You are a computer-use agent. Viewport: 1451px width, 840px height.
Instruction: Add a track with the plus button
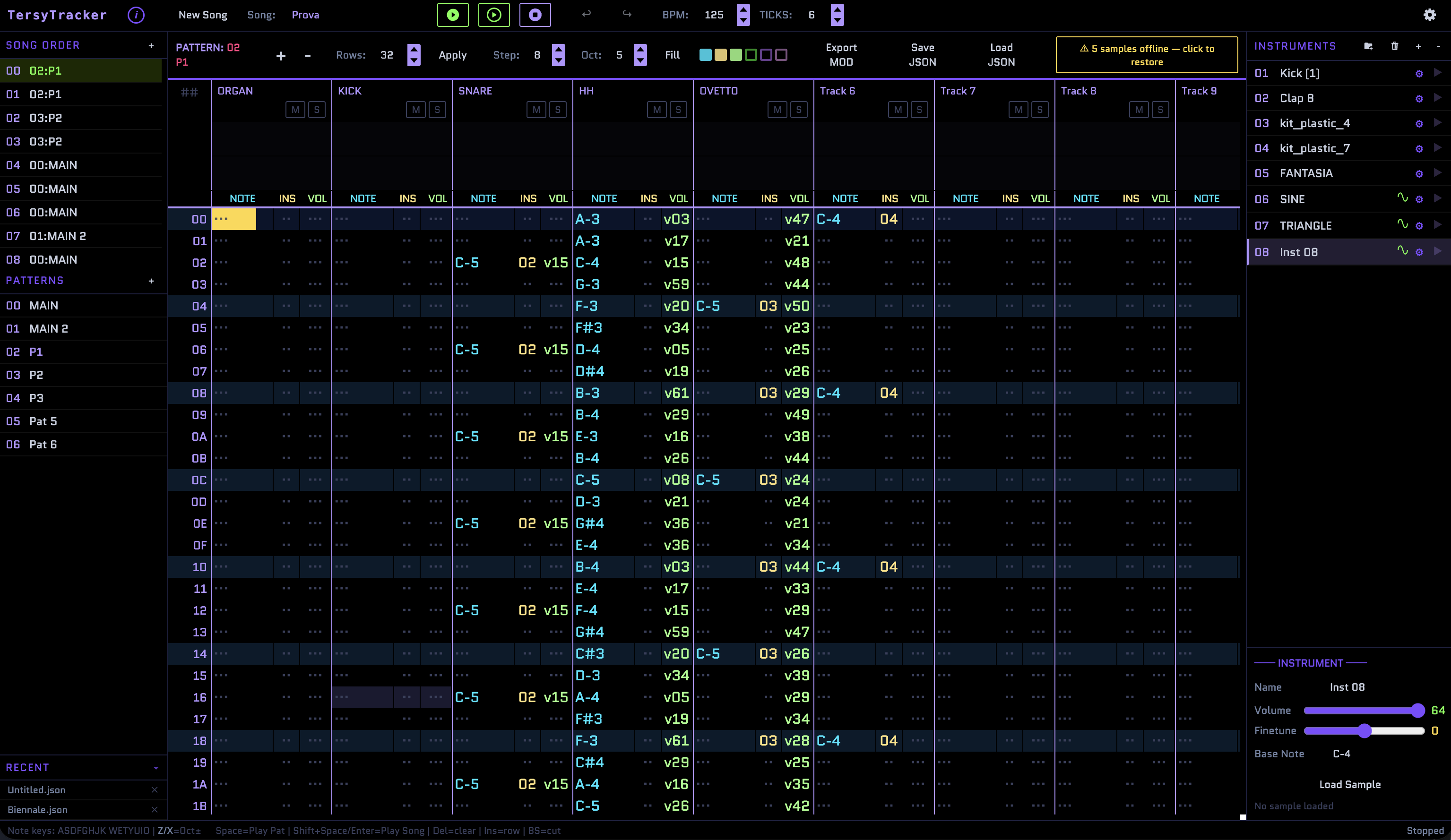click(281, 56)
